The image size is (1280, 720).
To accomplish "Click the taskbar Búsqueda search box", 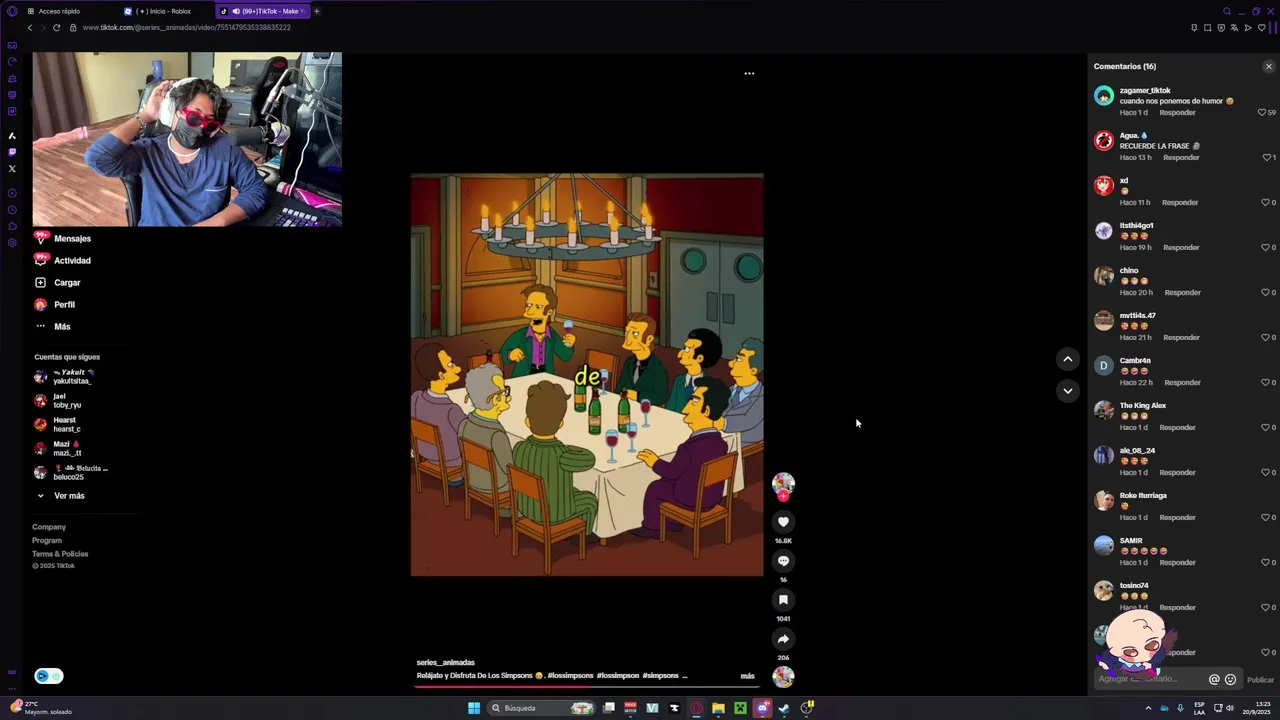I will tap(541, 708).
